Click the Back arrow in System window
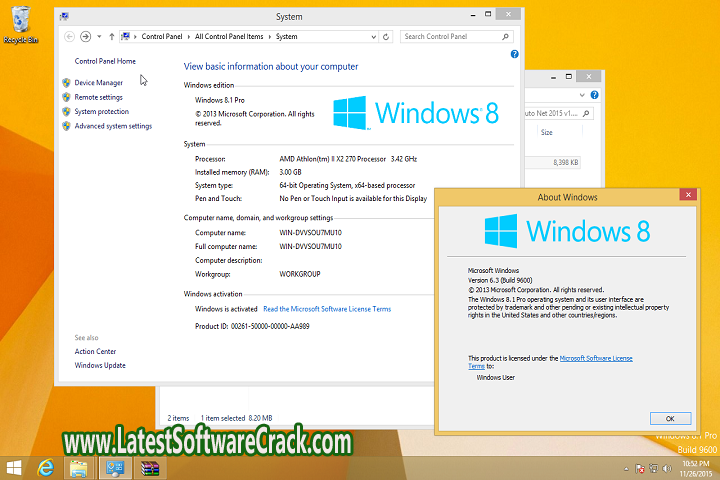 [x=69, y=36]
